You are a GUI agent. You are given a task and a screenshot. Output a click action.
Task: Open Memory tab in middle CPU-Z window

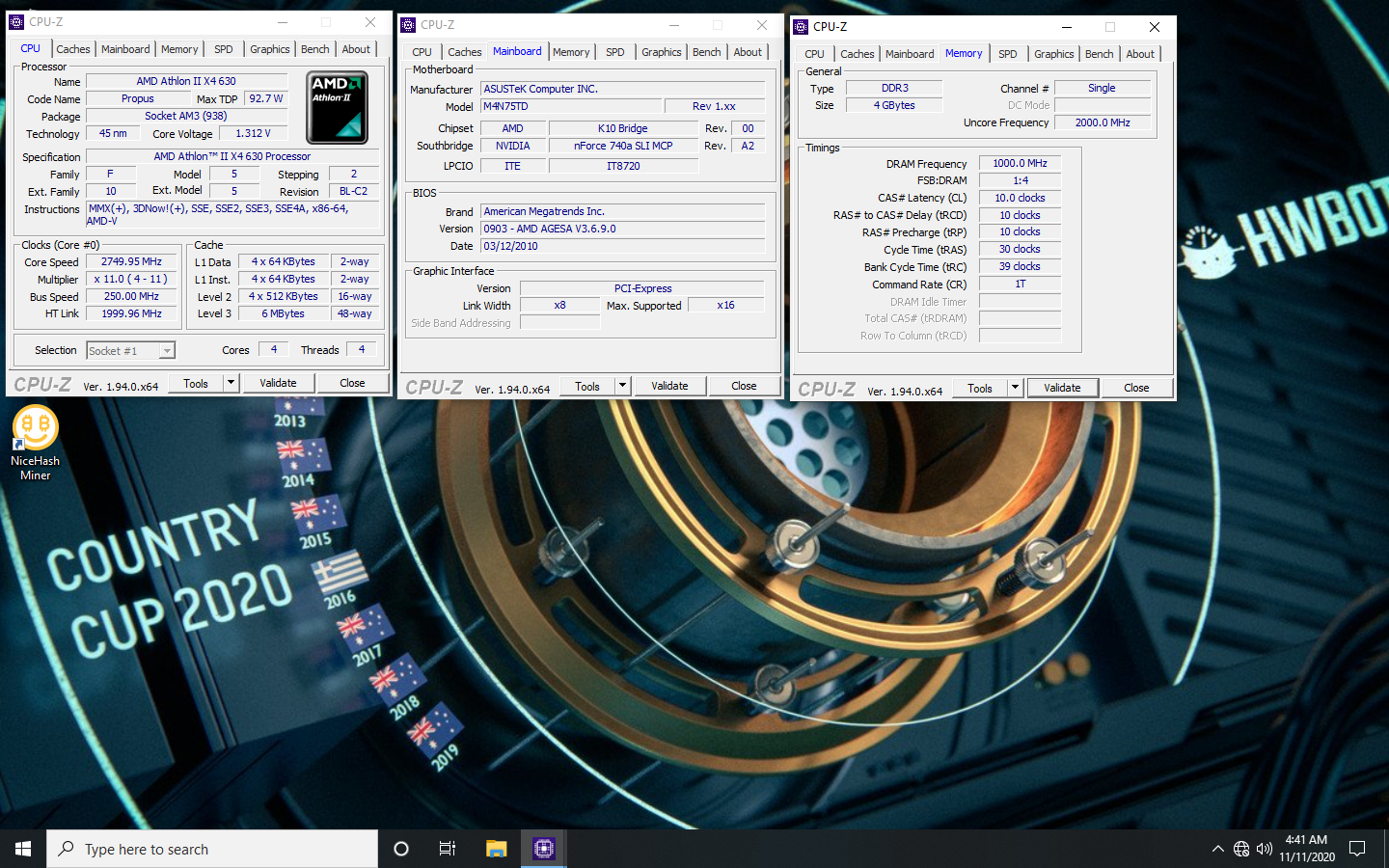pyautogui.click(x=571, y=52)
